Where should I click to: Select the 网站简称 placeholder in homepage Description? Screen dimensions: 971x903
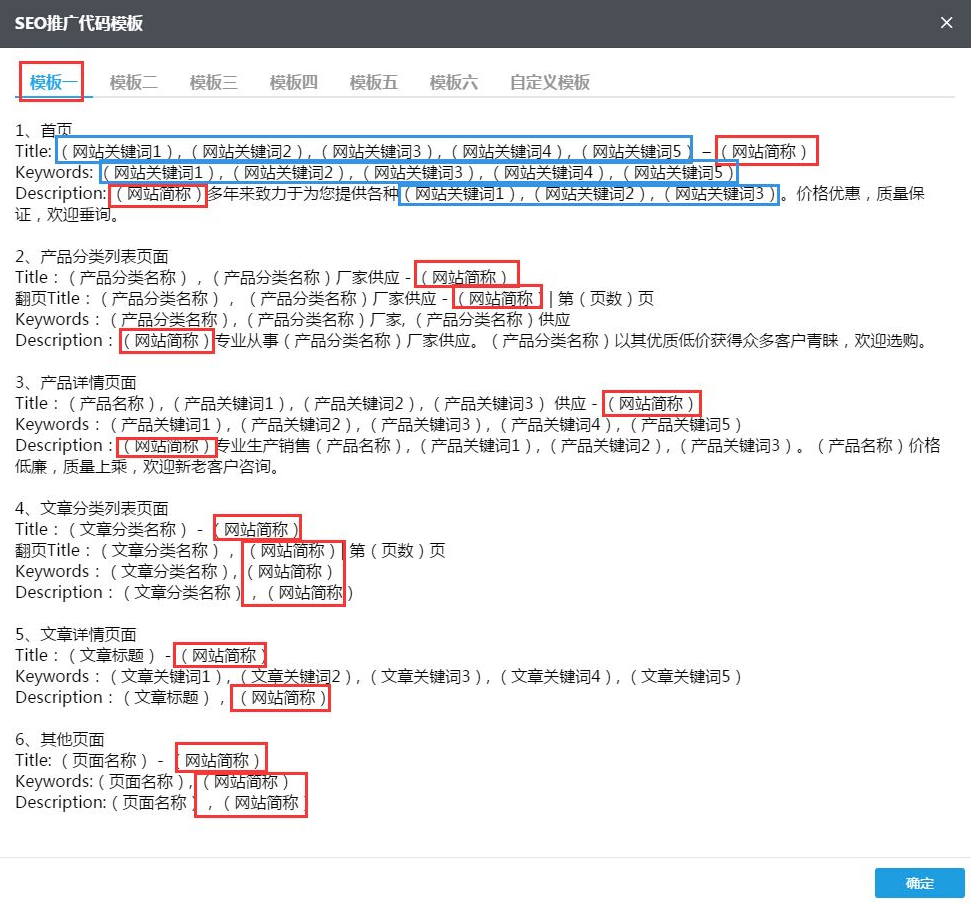[157, 195]
